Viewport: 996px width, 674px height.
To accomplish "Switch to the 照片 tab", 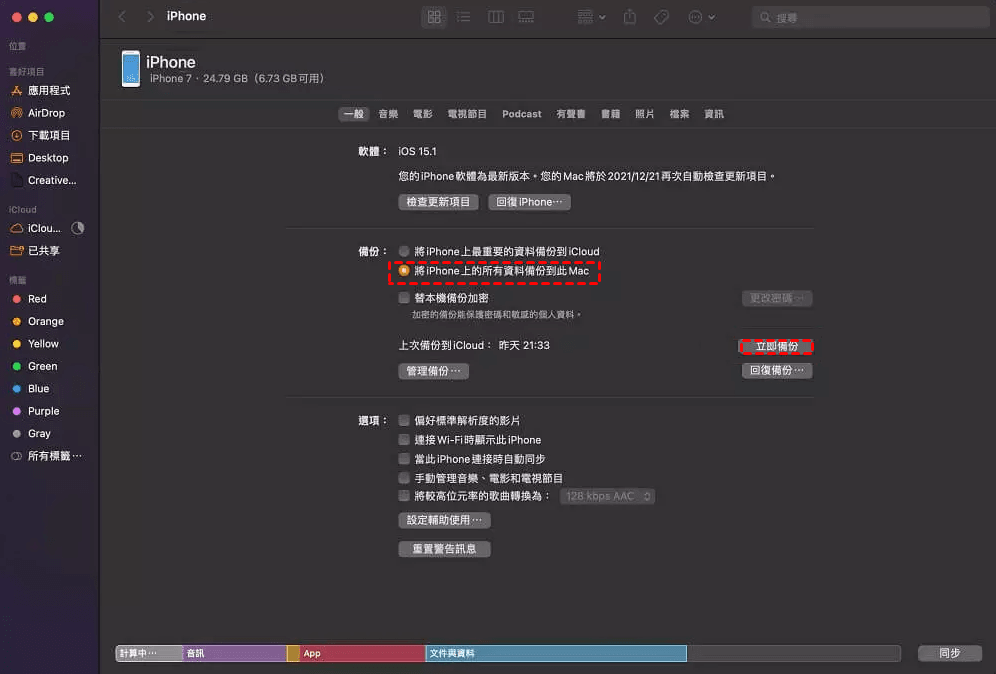I will coord(645,114).
